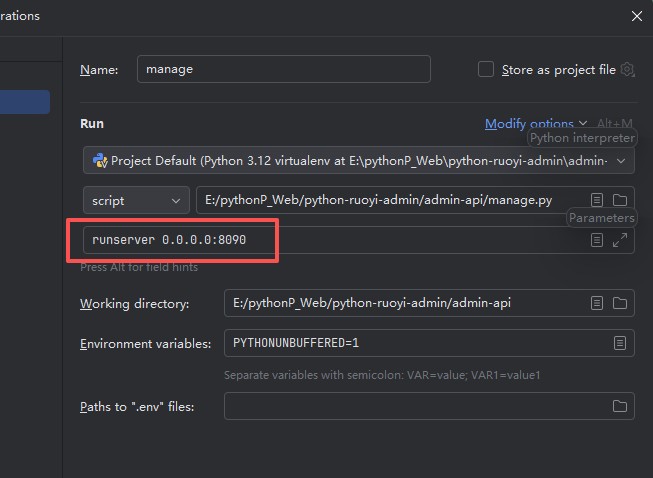Expand the Modify options menu
The height and width of the screenshot is (478, 653).
536,124
